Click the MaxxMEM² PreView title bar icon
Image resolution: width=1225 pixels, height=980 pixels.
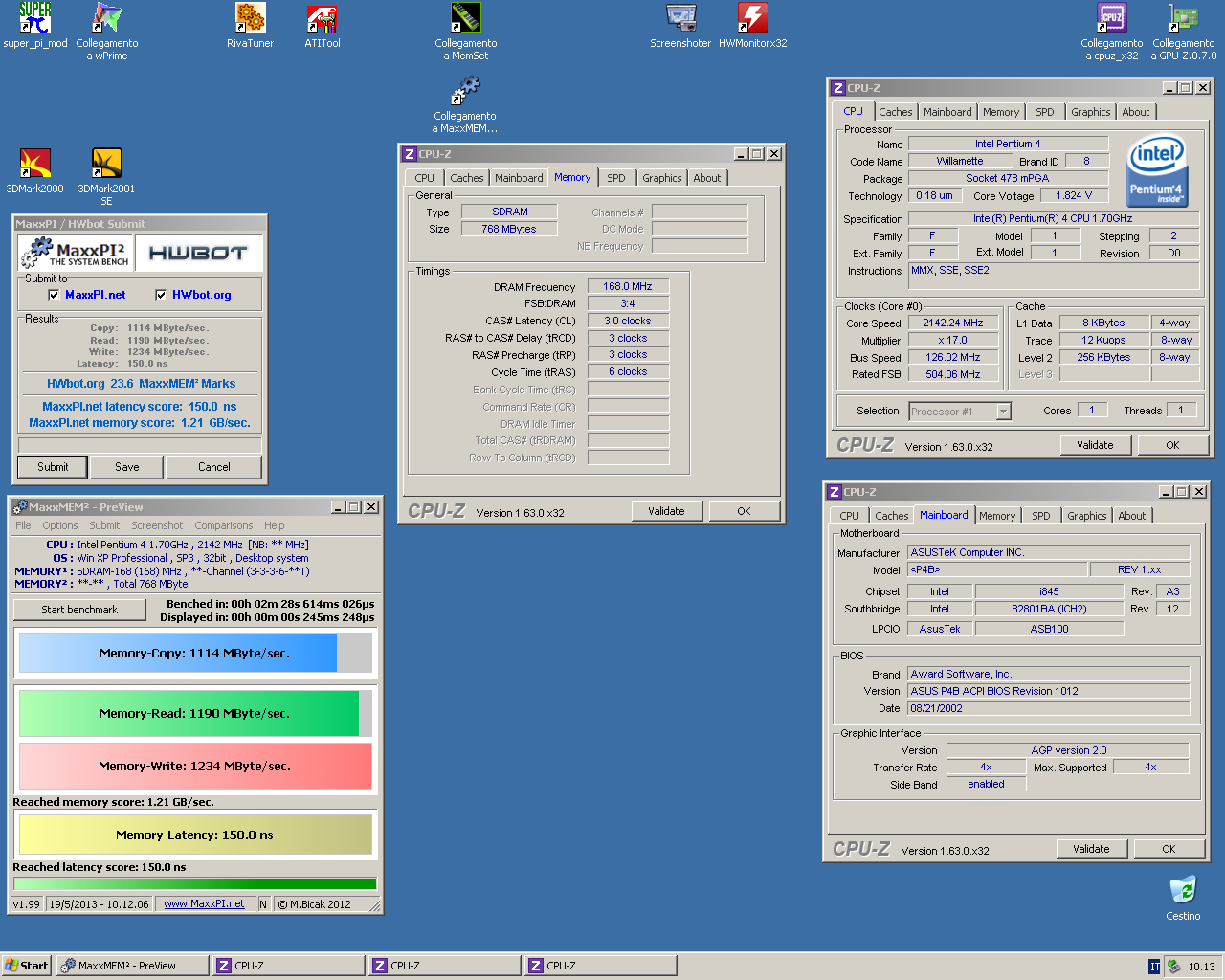19,507
